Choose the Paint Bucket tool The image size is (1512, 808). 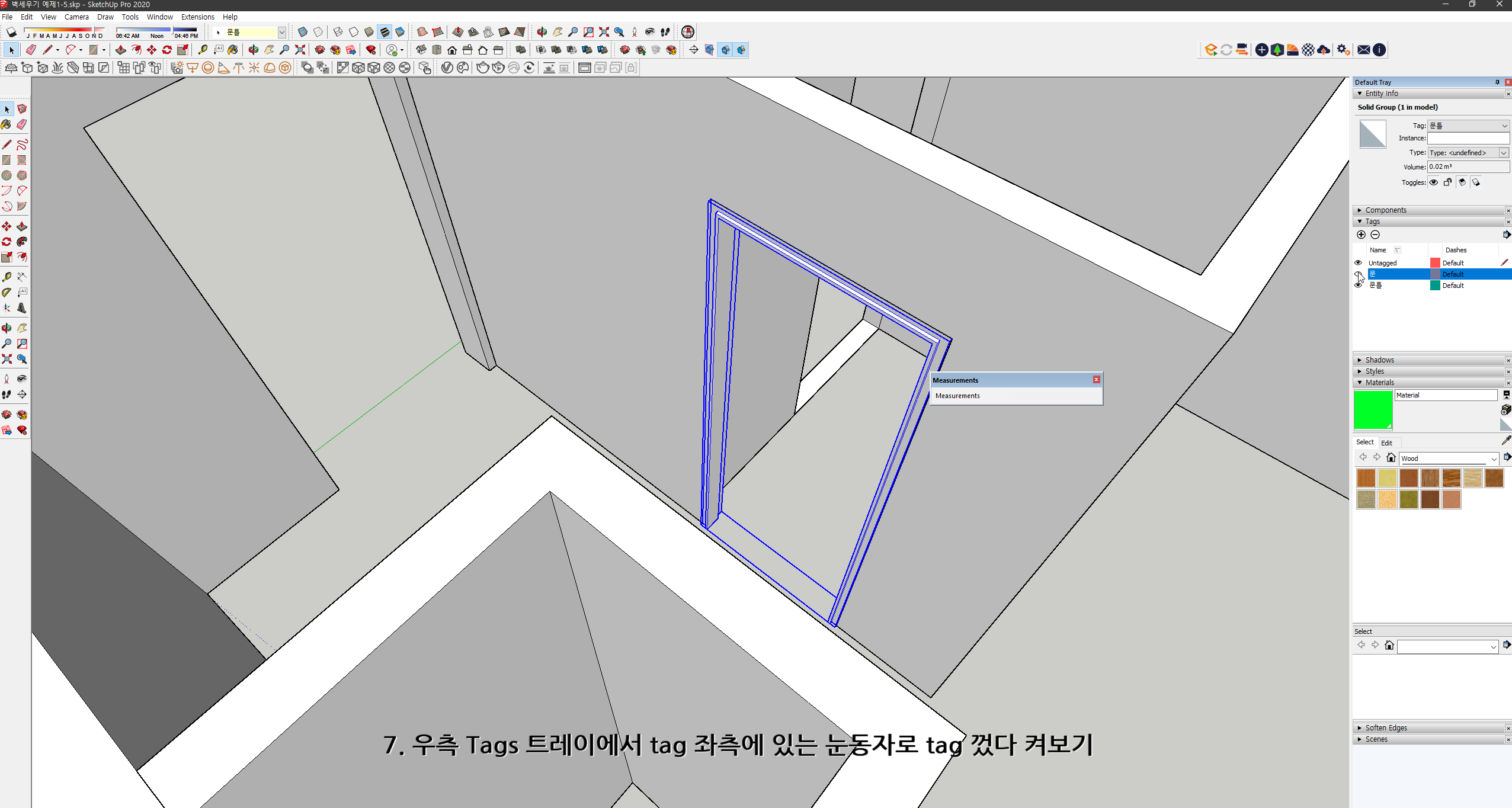[x=233, y=50]
